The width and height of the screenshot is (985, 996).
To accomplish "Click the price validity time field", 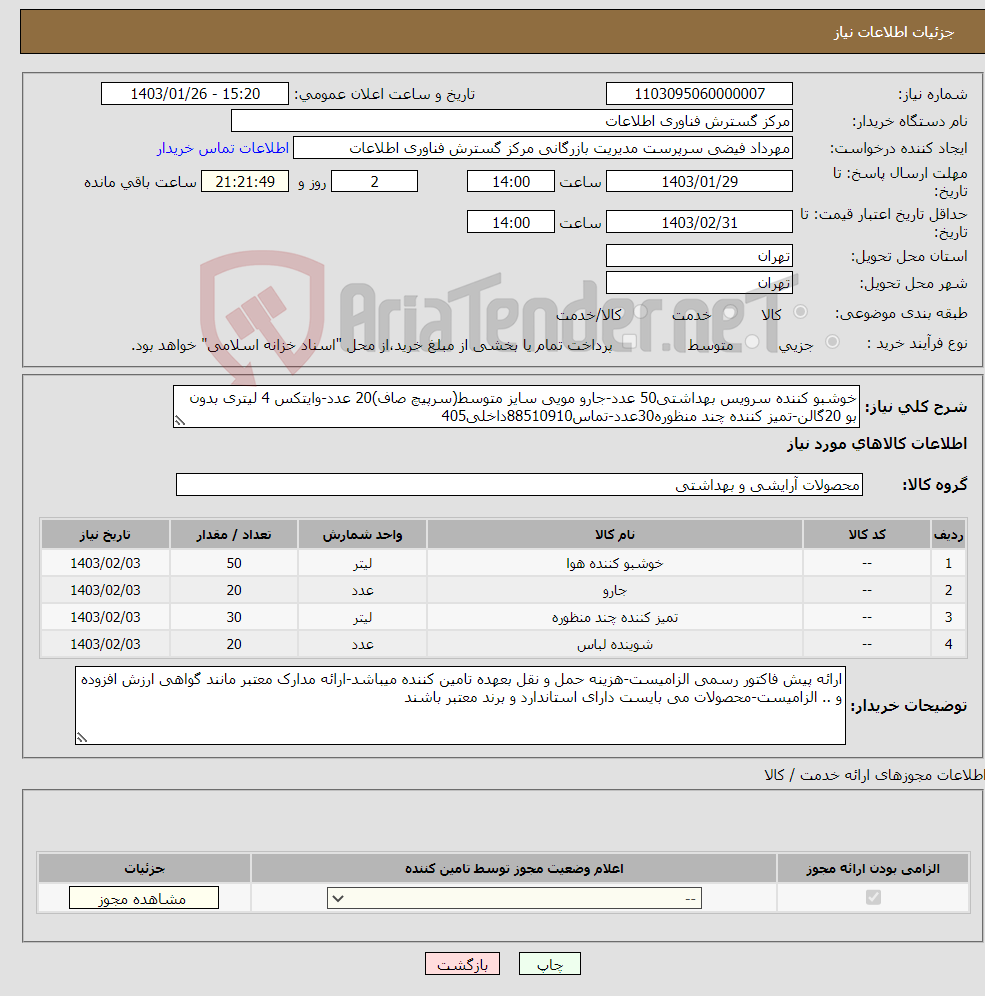I will [511, 222].
